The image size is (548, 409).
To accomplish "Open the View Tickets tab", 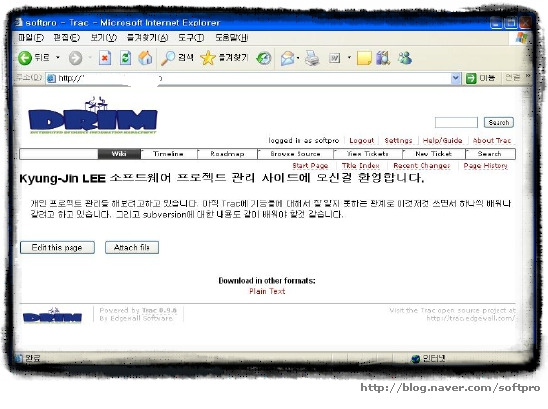I will [368, 154].
